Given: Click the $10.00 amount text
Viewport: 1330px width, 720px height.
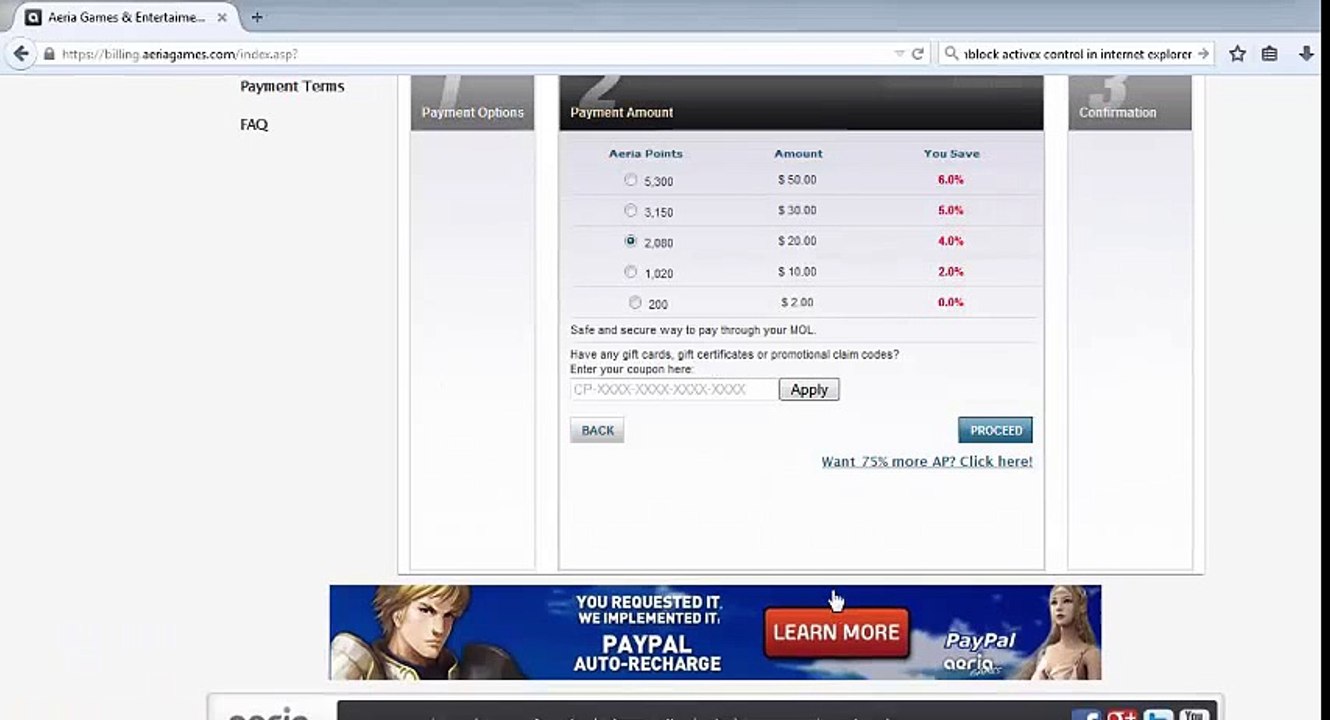Looking at the screenshot, I should point(797,272).
